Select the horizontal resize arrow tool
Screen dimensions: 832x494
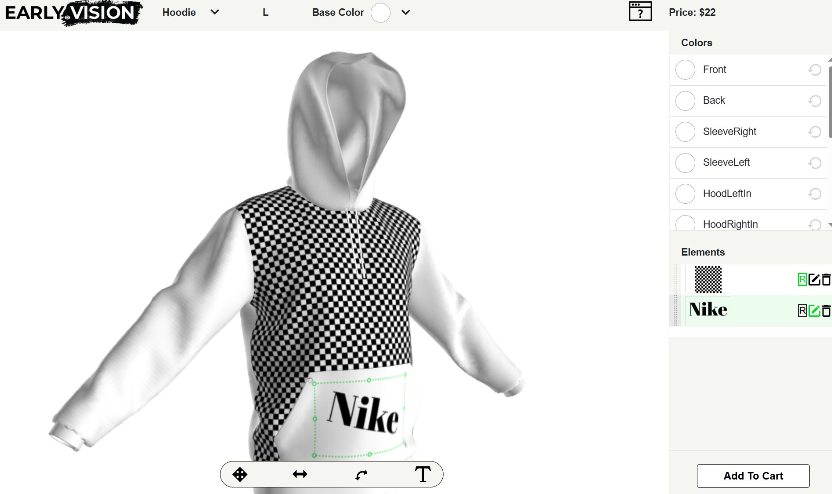pos(300,474)
